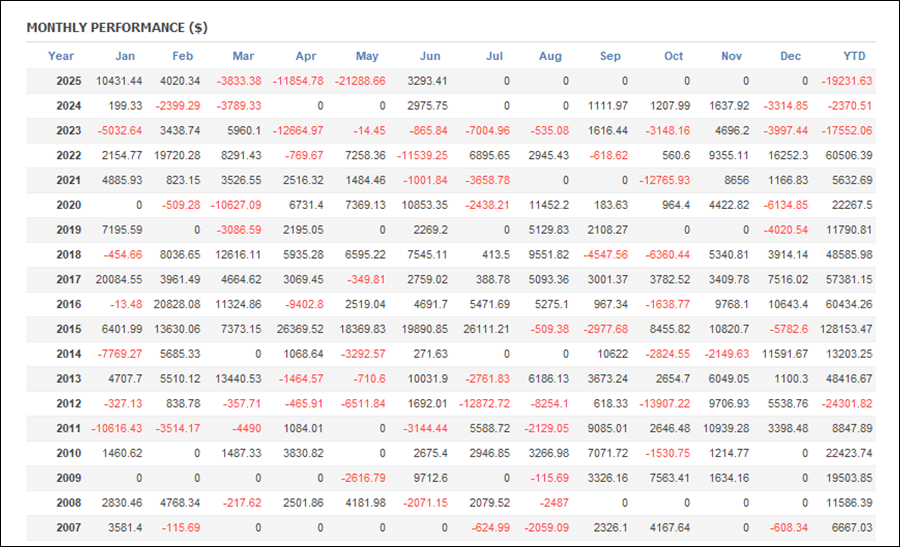Click the 2018 row label
This screenshot has width=900, height=547.
pos(69,255)
